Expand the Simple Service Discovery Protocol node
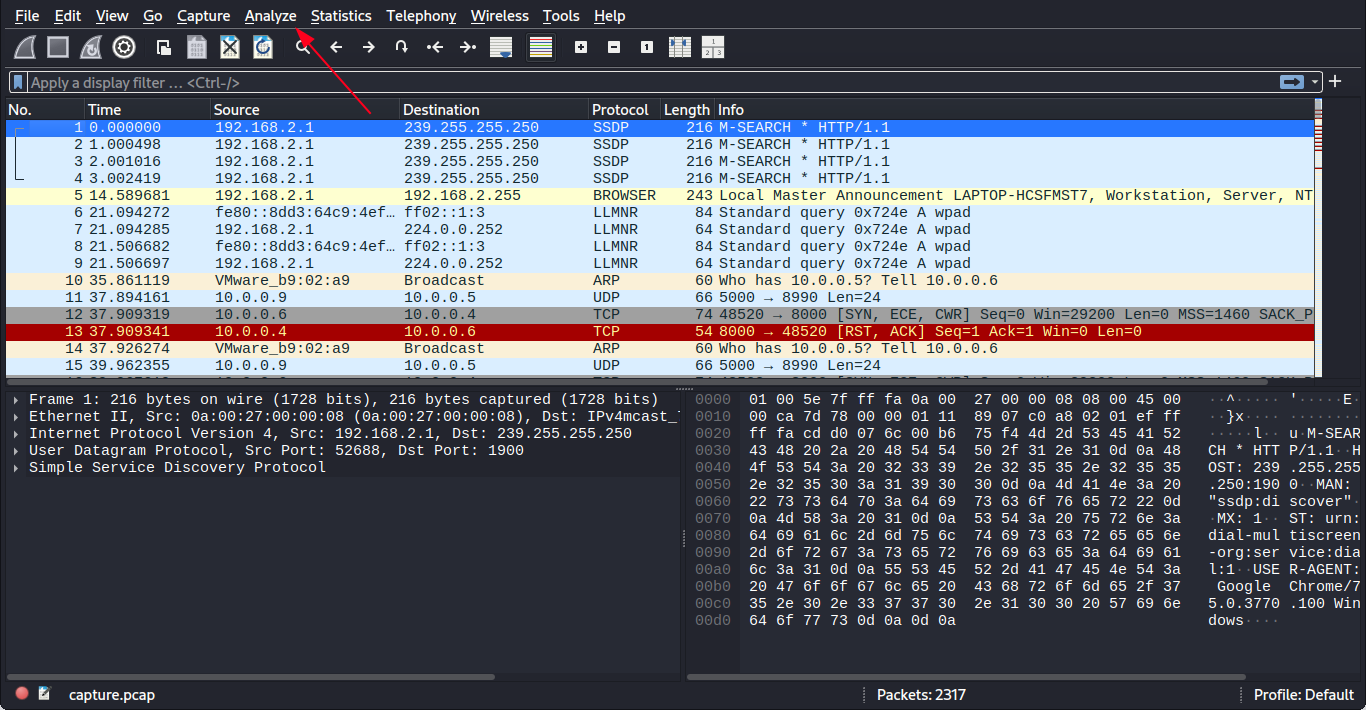The width and height of the screenshot is (1366, 710). pos(17,468)
